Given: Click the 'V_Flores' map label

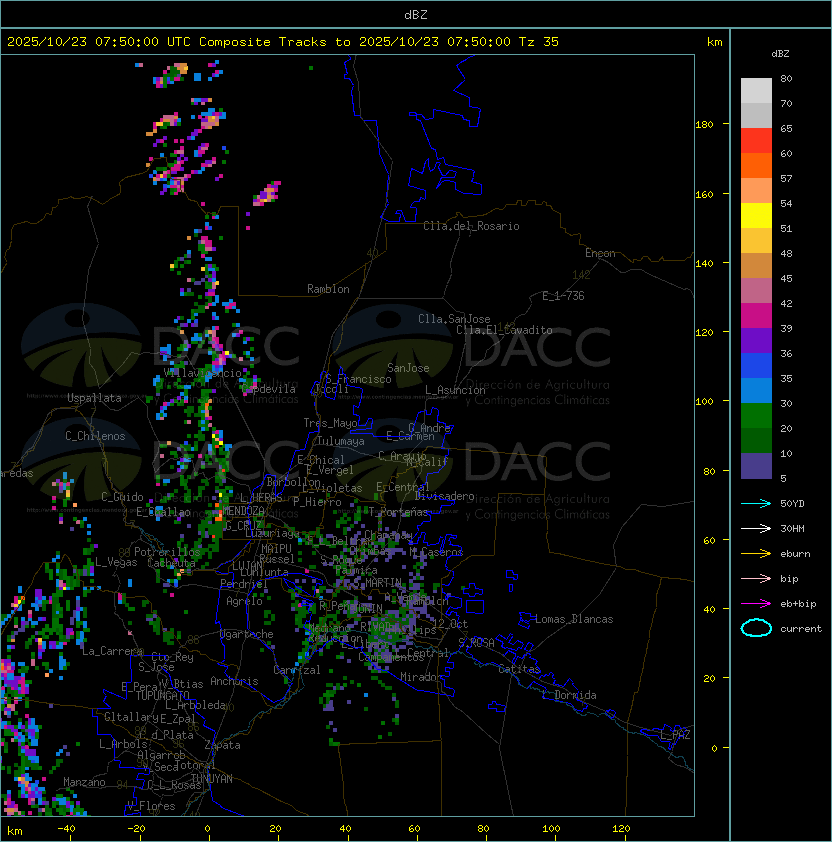Looking at the screenshot, I should click(x=151, y=806).
